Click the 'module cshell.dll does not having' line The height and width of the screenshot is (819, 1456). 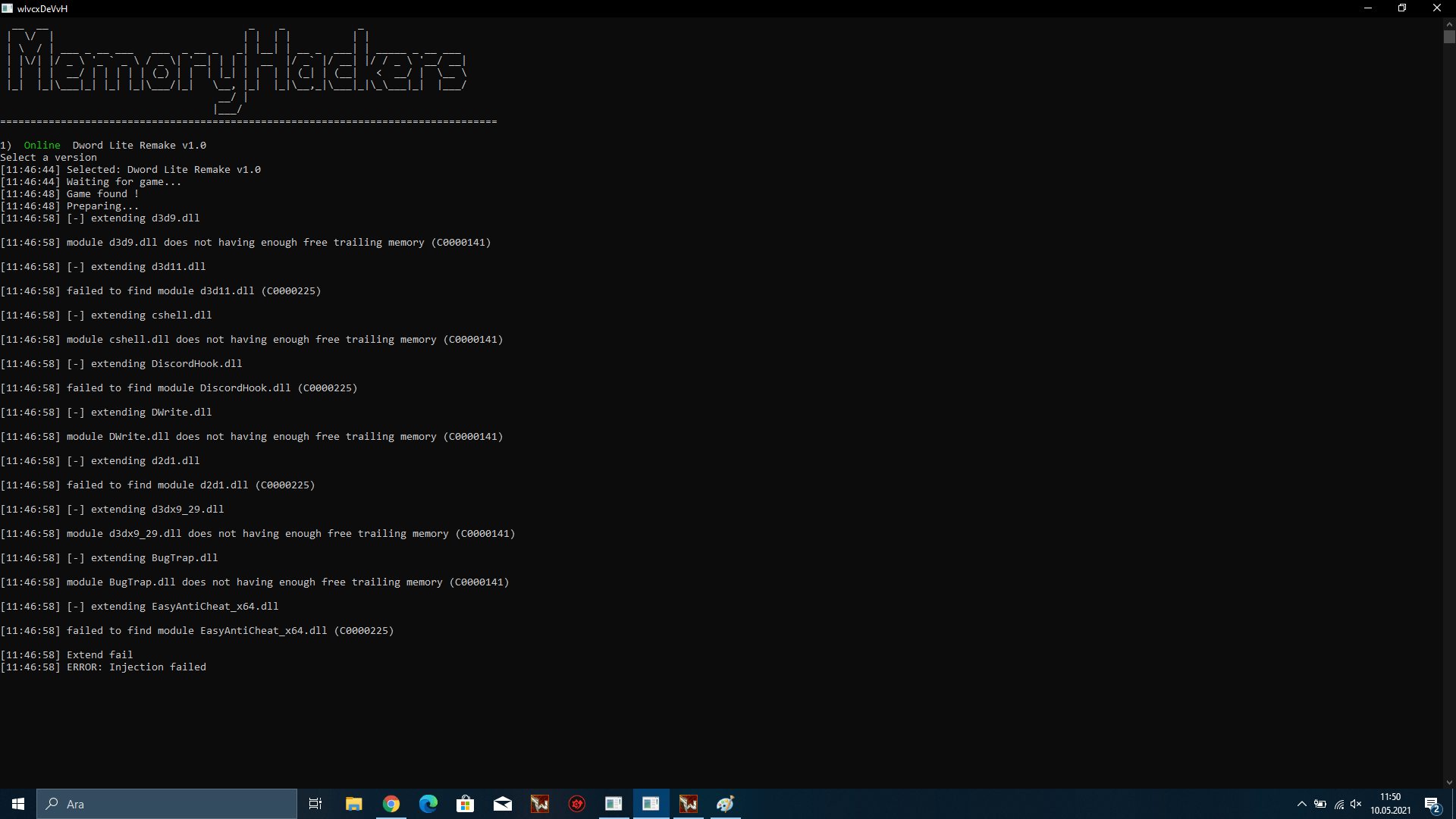[252, 339]
